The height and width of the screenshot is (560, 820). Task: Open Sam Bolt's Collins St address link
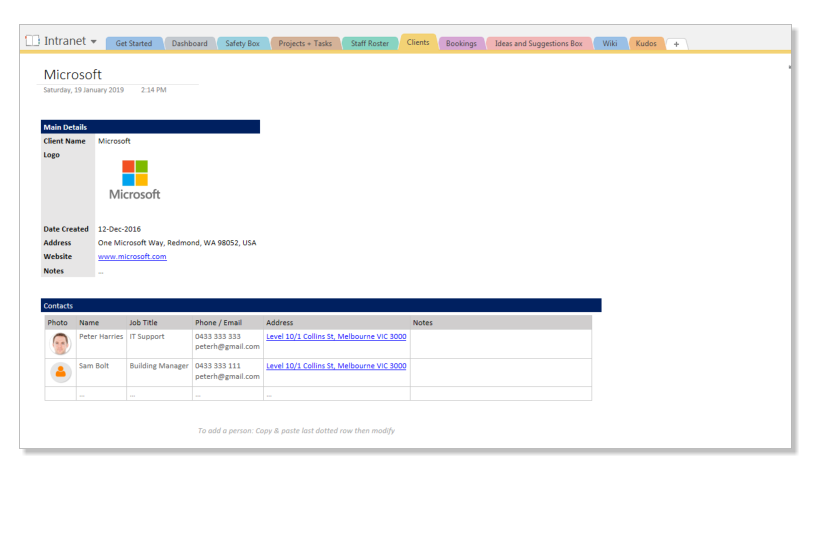[336, 366]
